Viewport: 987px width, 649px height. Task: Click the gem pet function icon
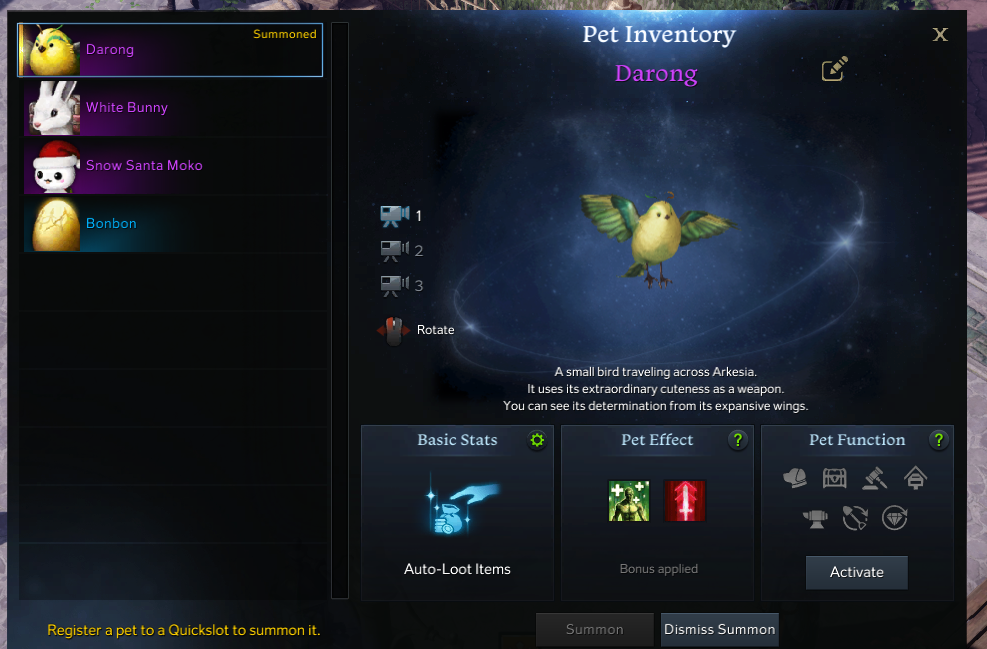click(x=894, y=519)
